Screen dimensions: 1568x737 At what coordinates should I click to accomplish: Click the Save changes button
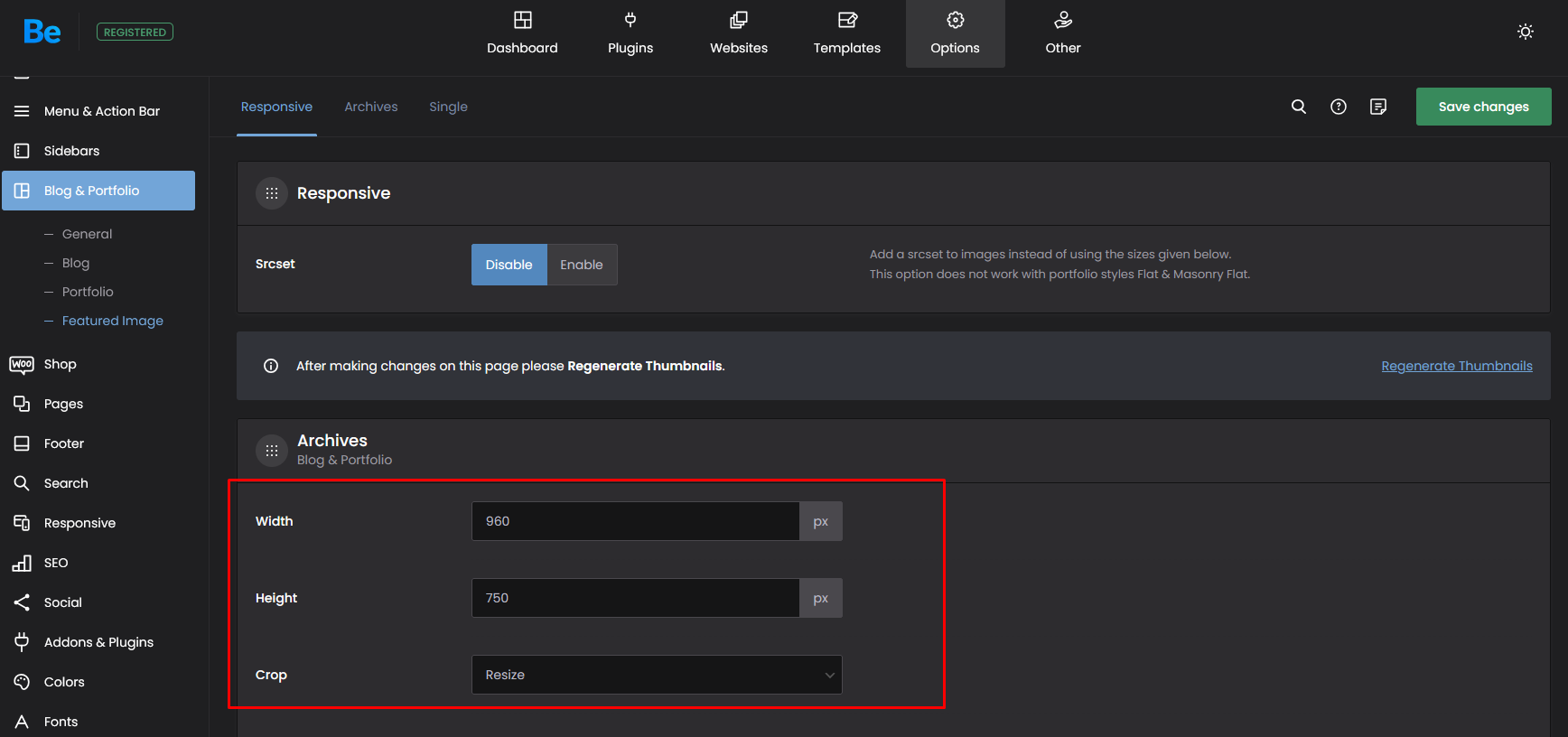(1484, 107)
